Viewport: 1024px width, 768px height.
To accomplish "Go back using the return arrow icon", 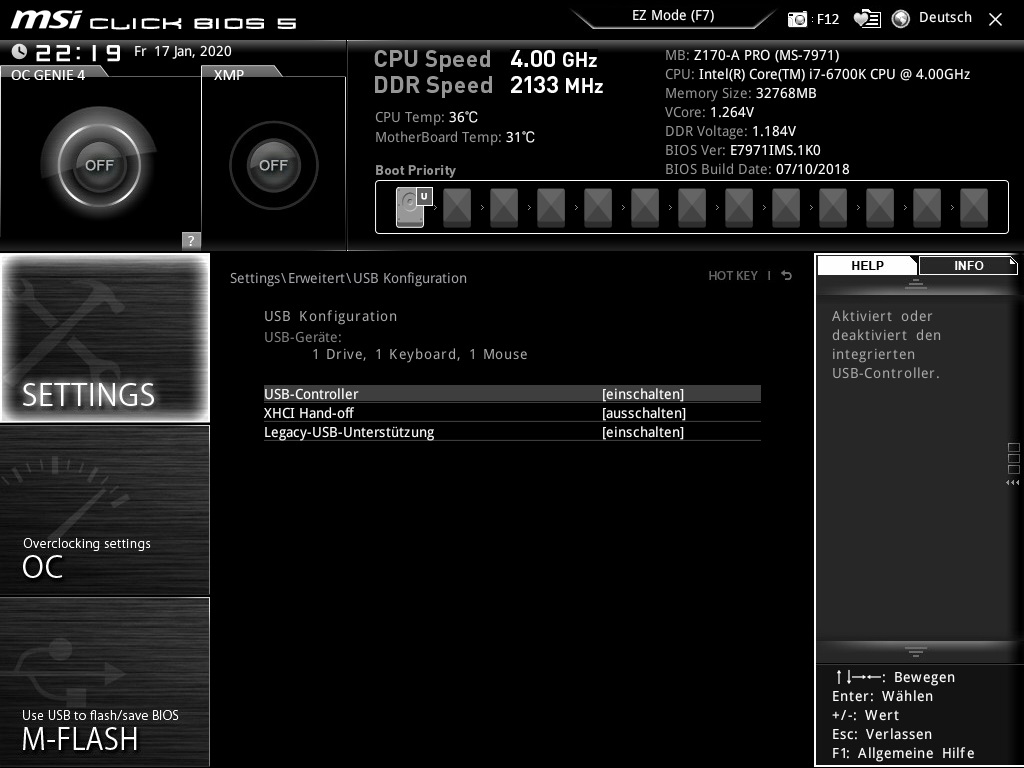I will click(786, 276).
